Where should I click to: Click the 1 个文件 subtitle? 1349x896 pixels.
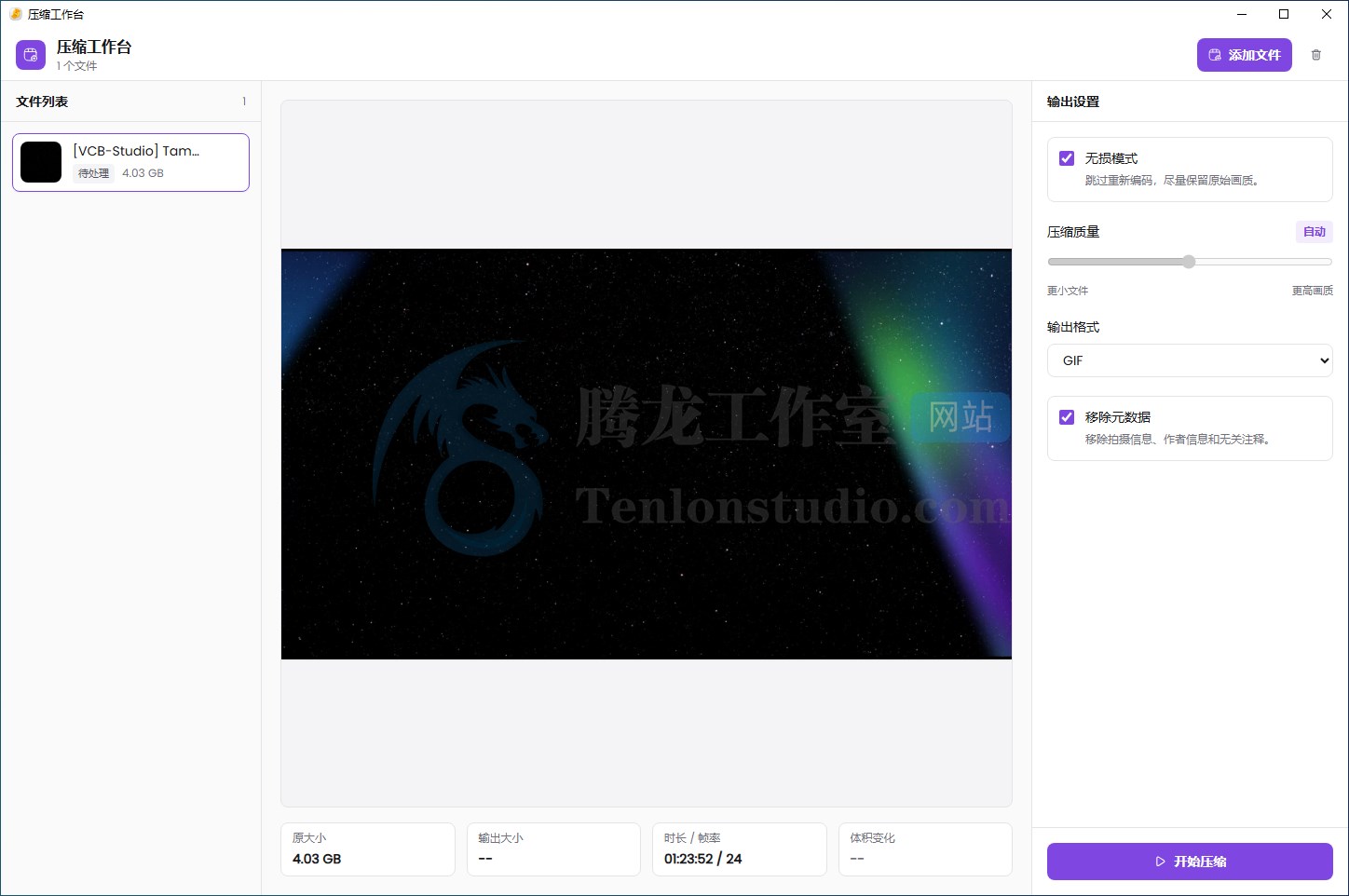76,66
